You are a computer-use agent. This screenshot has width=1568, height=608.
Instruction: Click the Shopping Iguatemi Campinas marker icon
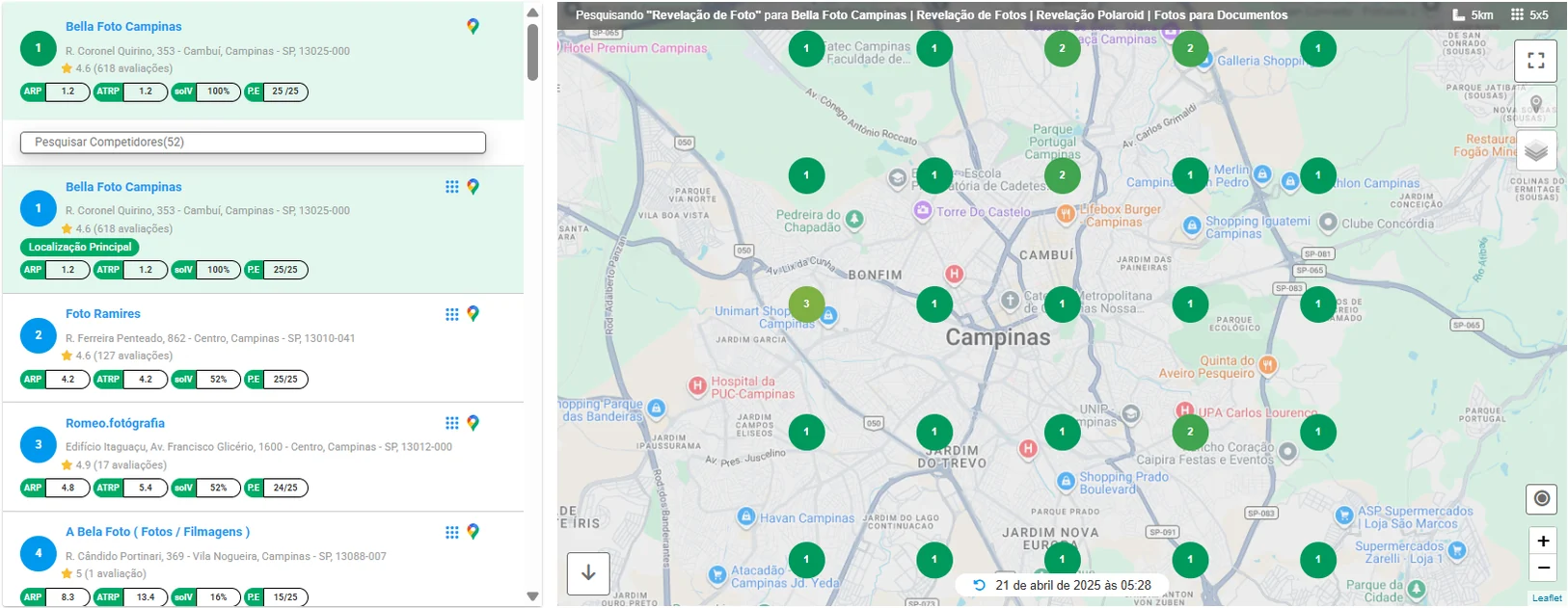[1192, 225]
